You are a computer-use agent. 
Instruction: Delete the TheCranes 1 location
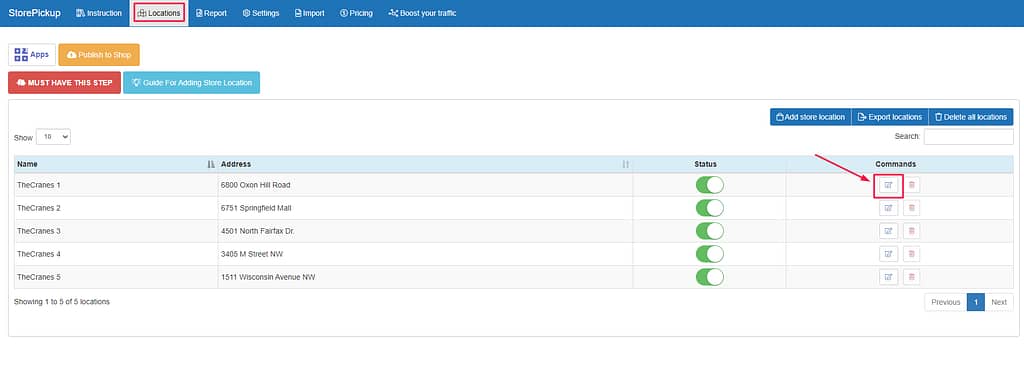(912, 186)
